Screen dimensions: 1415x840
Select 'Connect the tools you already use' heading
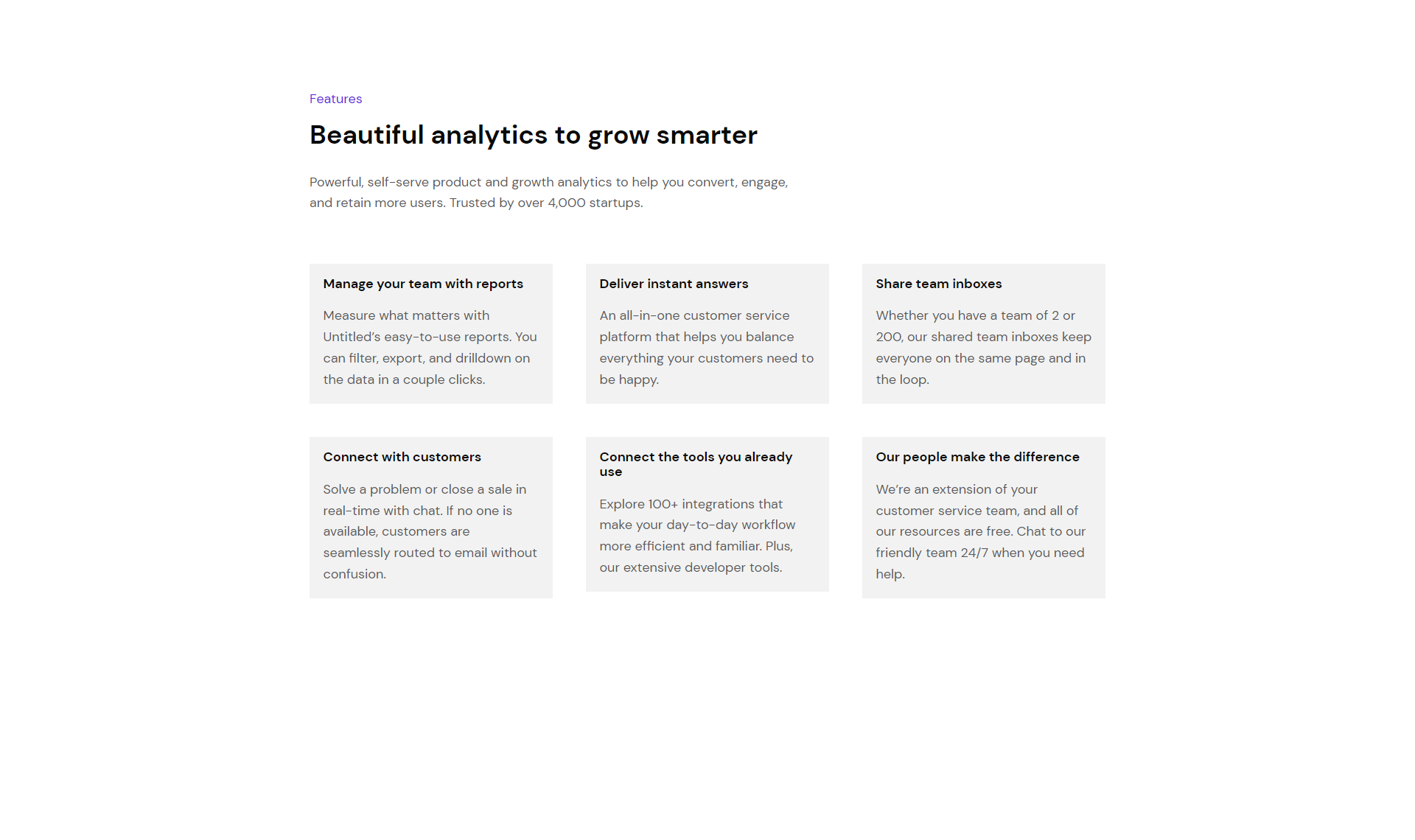[x=696, y=464]
